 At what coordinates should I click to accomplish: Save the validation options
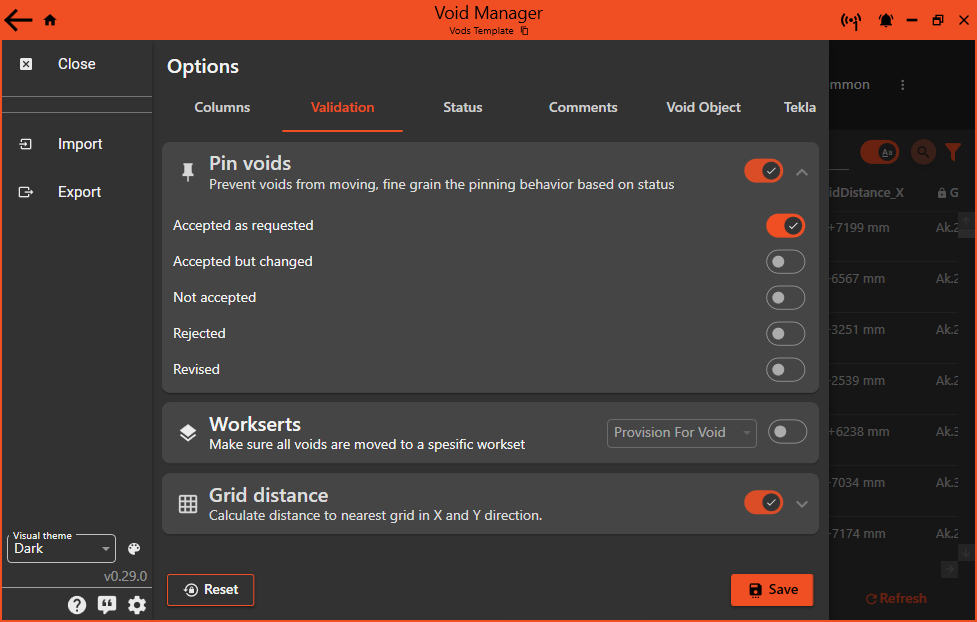pos(771,589)
